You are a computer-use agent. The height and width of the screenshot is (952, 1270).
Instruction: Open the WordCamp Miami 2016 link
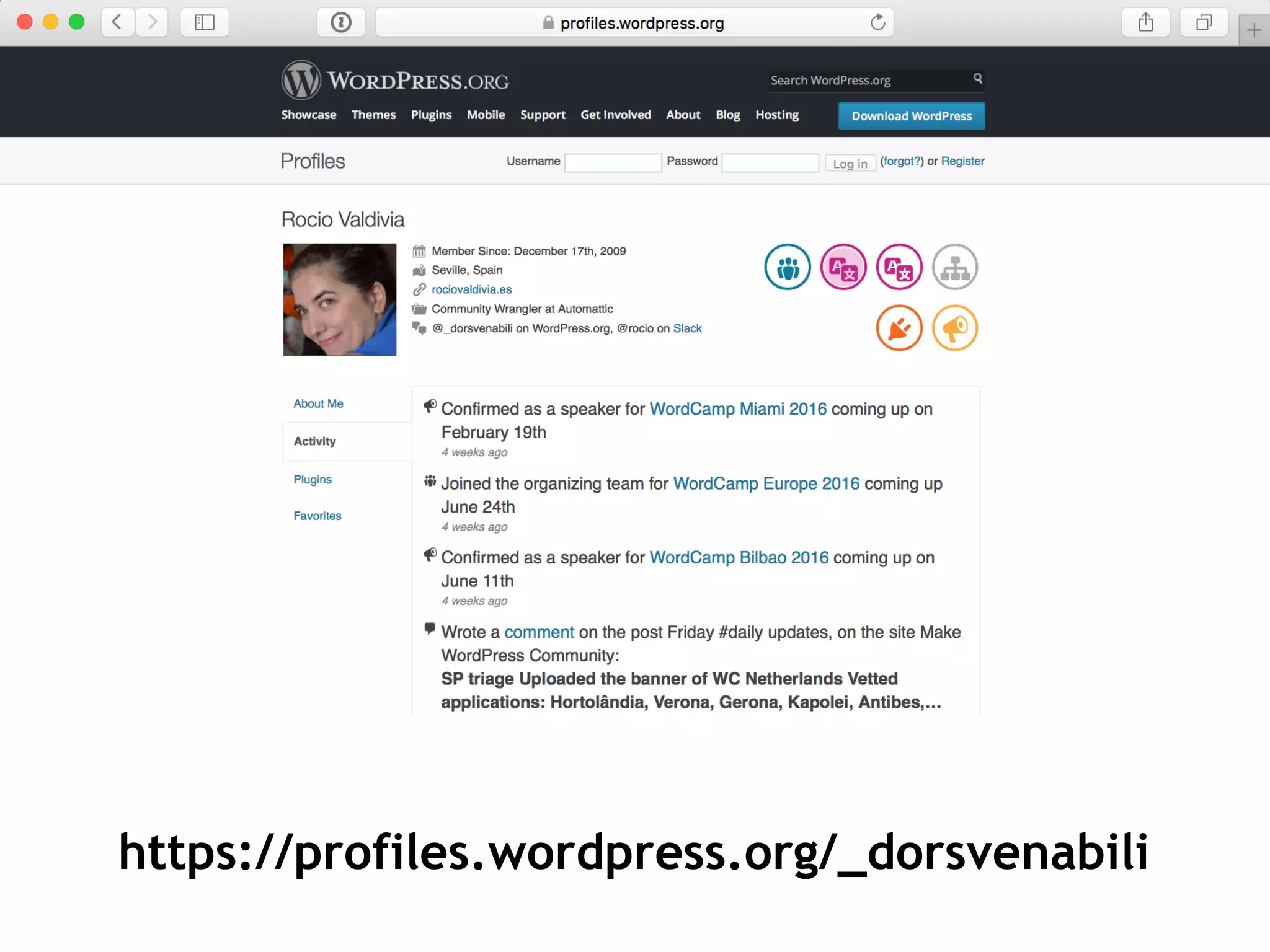(x=738, y=409)
